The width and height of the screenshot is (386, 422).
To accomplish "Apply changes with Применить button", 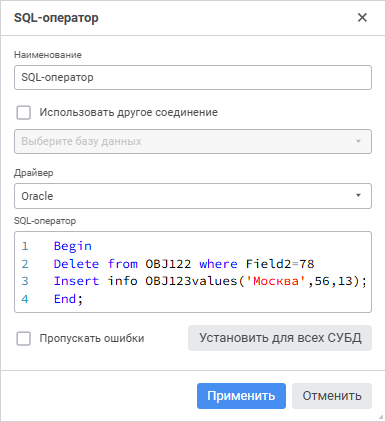I will point(241,396).
